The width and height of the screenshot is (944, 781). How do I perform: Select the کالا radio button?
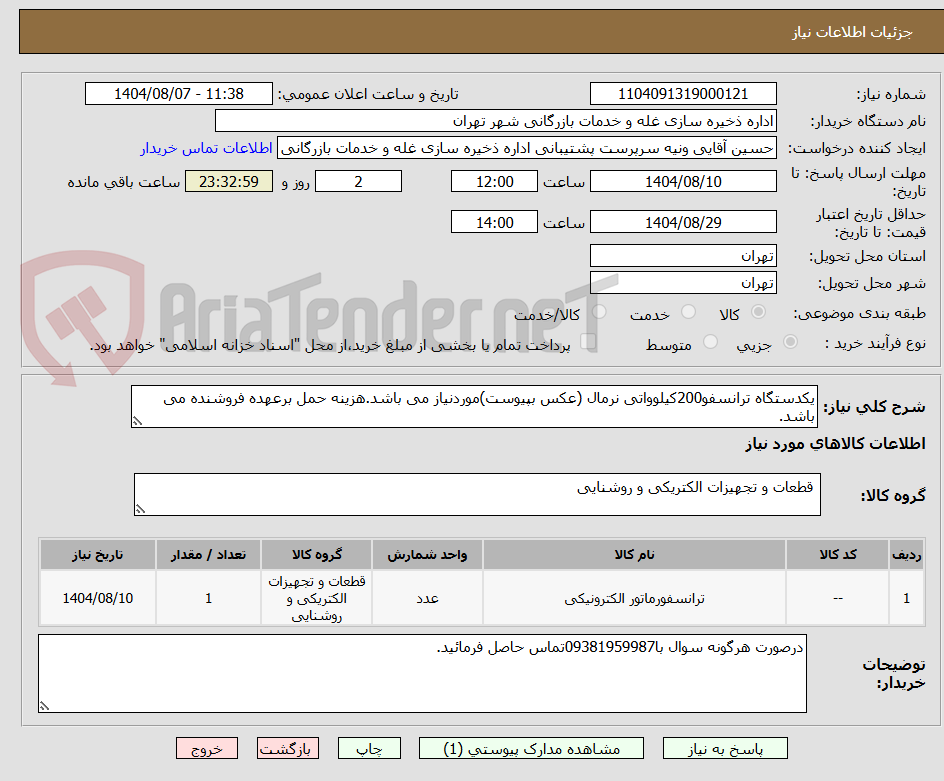[758, 312]
